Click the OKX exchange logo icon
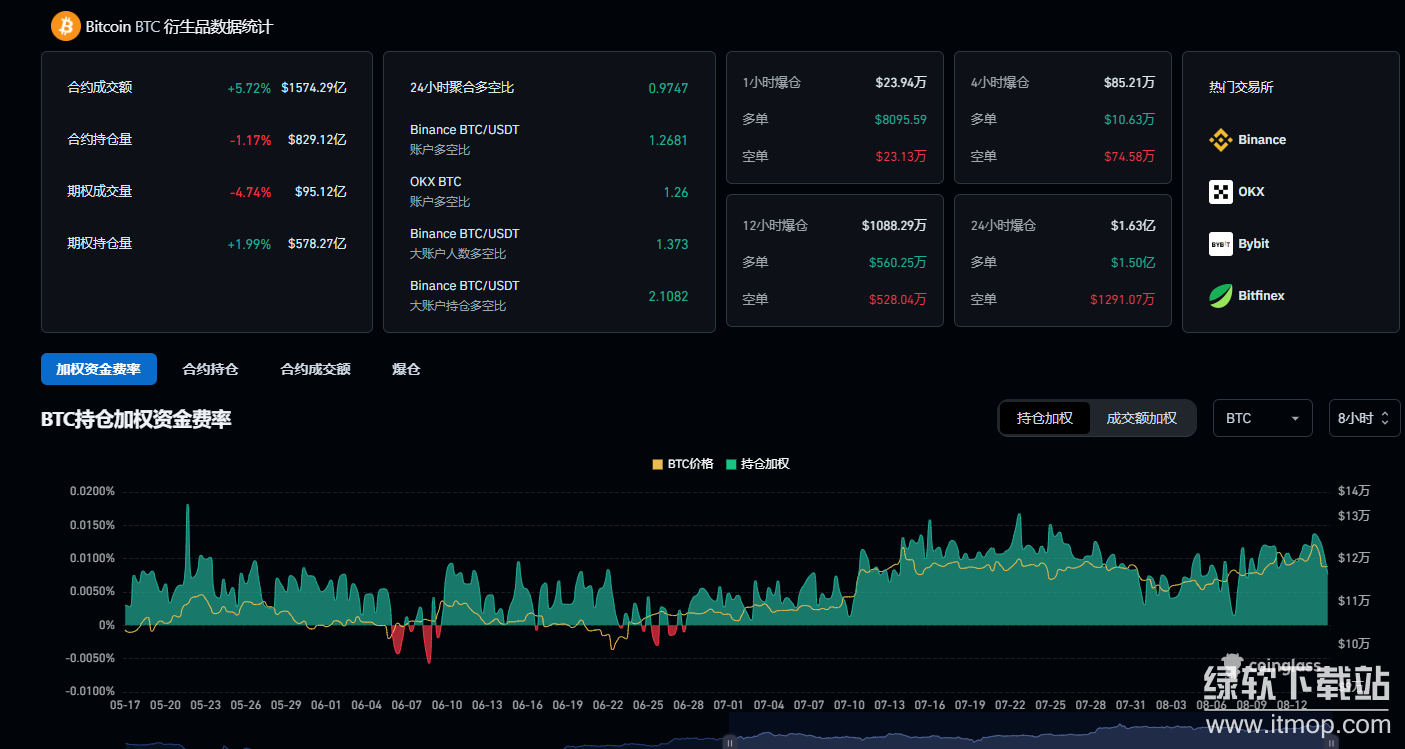The width and height of the screenshot is (1405, 749). coord(1220,192)
